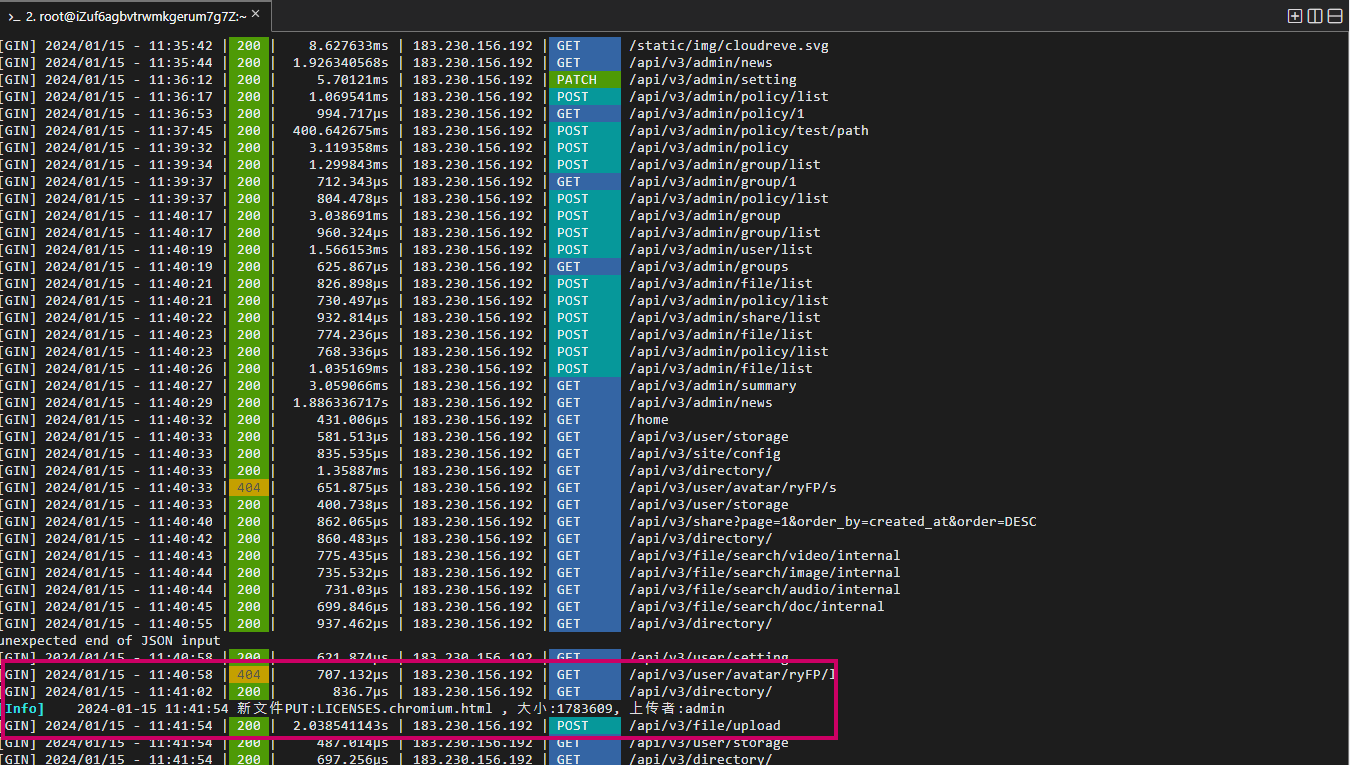The height and width of the screenshot is (765, 1350).
Task: Open a new terminal tab with plus icon
Action: (x=1295, y=15)
